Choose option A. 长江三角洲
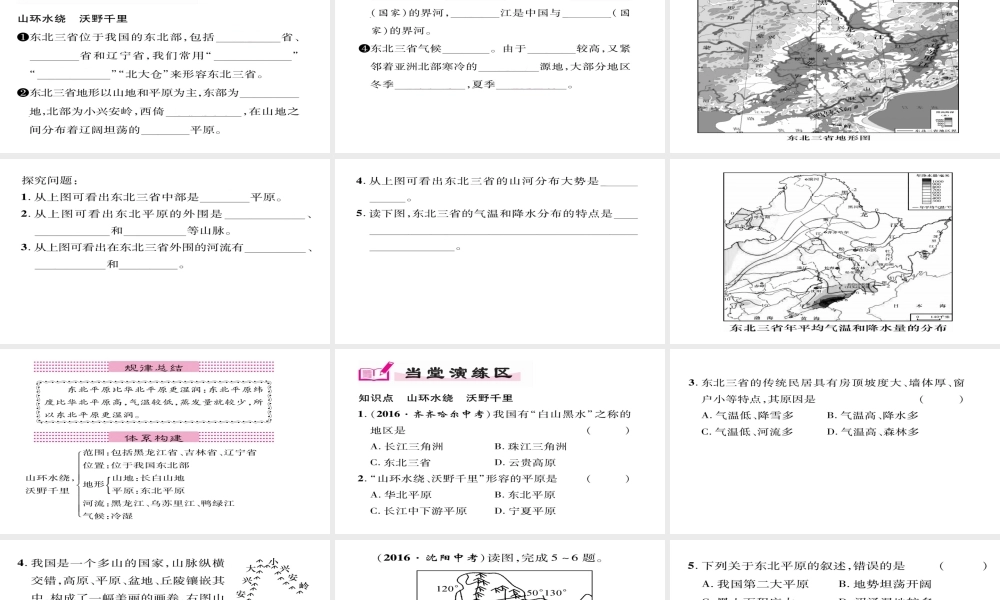This screenshot has height=600, width=1000. 406,446
